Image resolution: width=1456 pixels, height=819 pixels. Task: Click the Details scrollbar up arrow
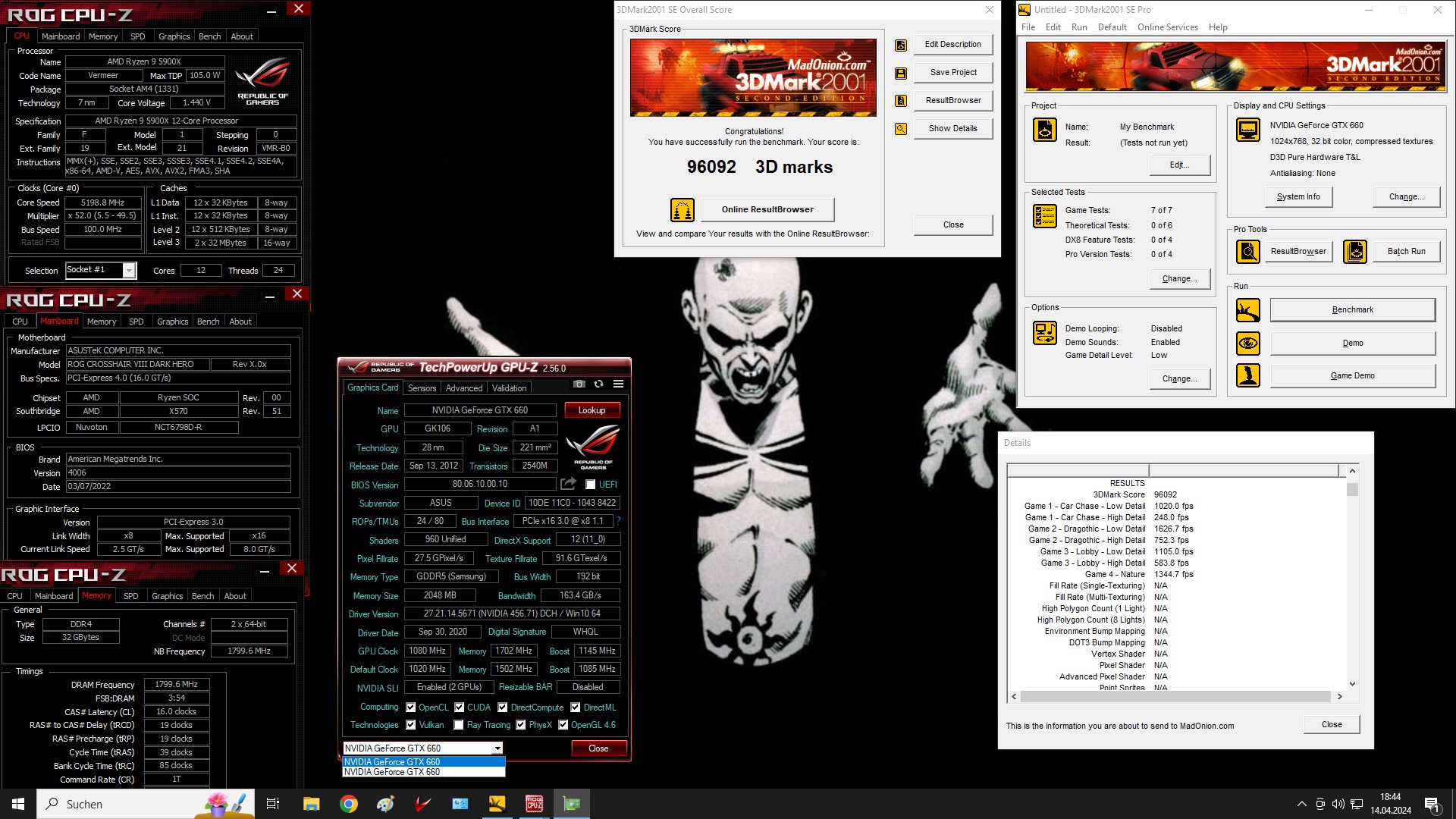(1352, 471)
